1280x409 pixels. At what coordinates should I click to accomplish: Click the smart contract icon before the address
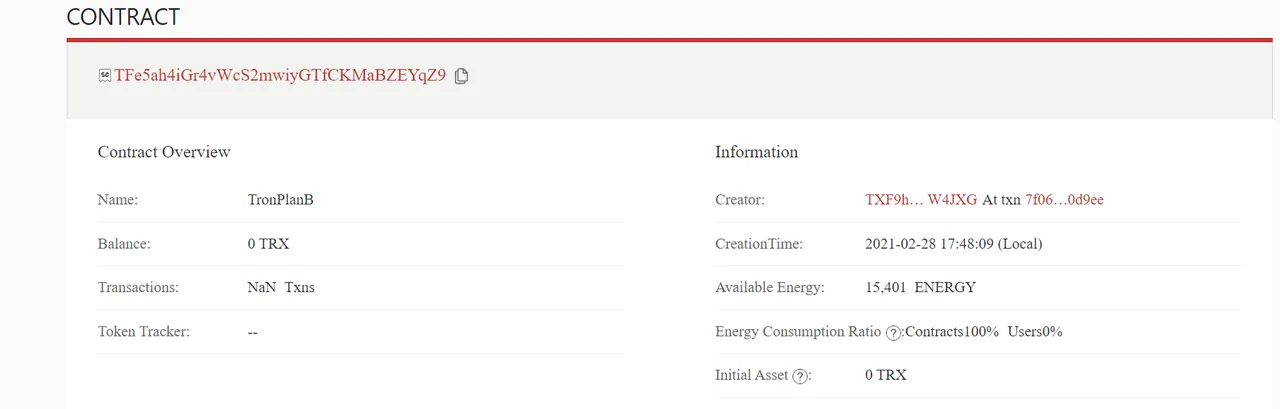pos(104,76)
